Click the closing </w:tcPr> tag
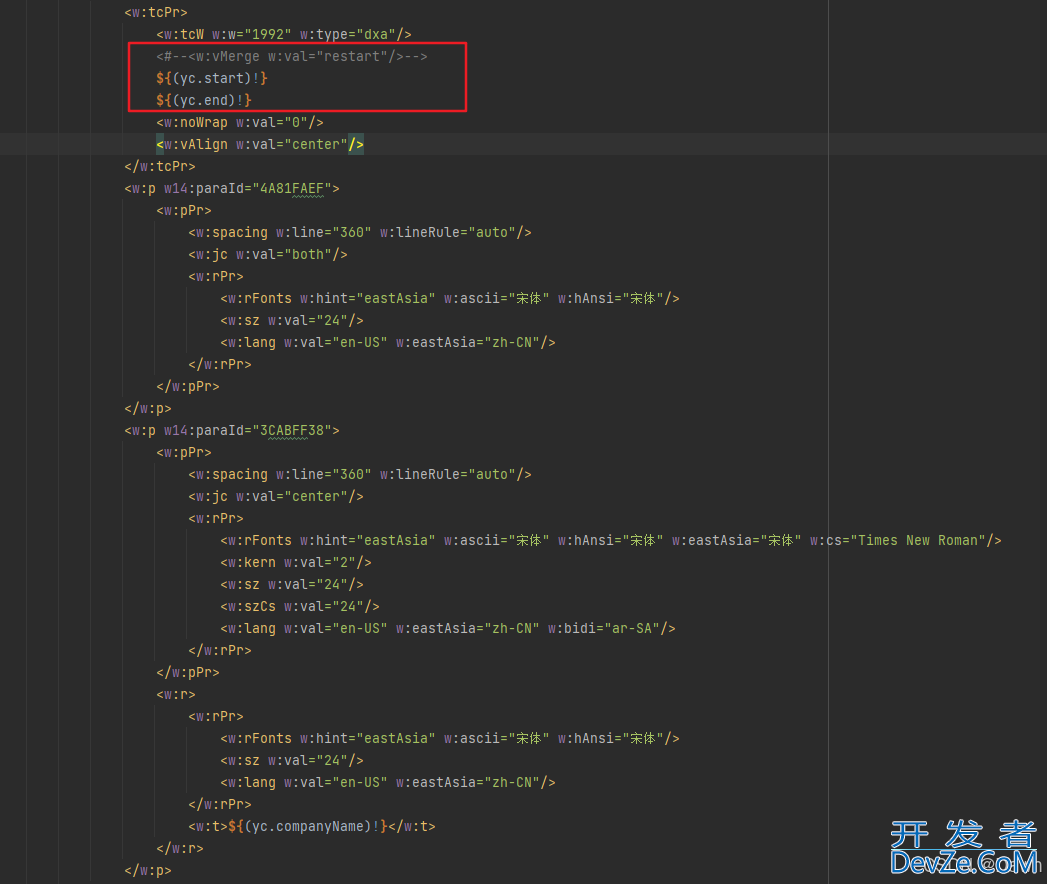This screenshot has width=1047, height=884. click(x=160, y=166)
